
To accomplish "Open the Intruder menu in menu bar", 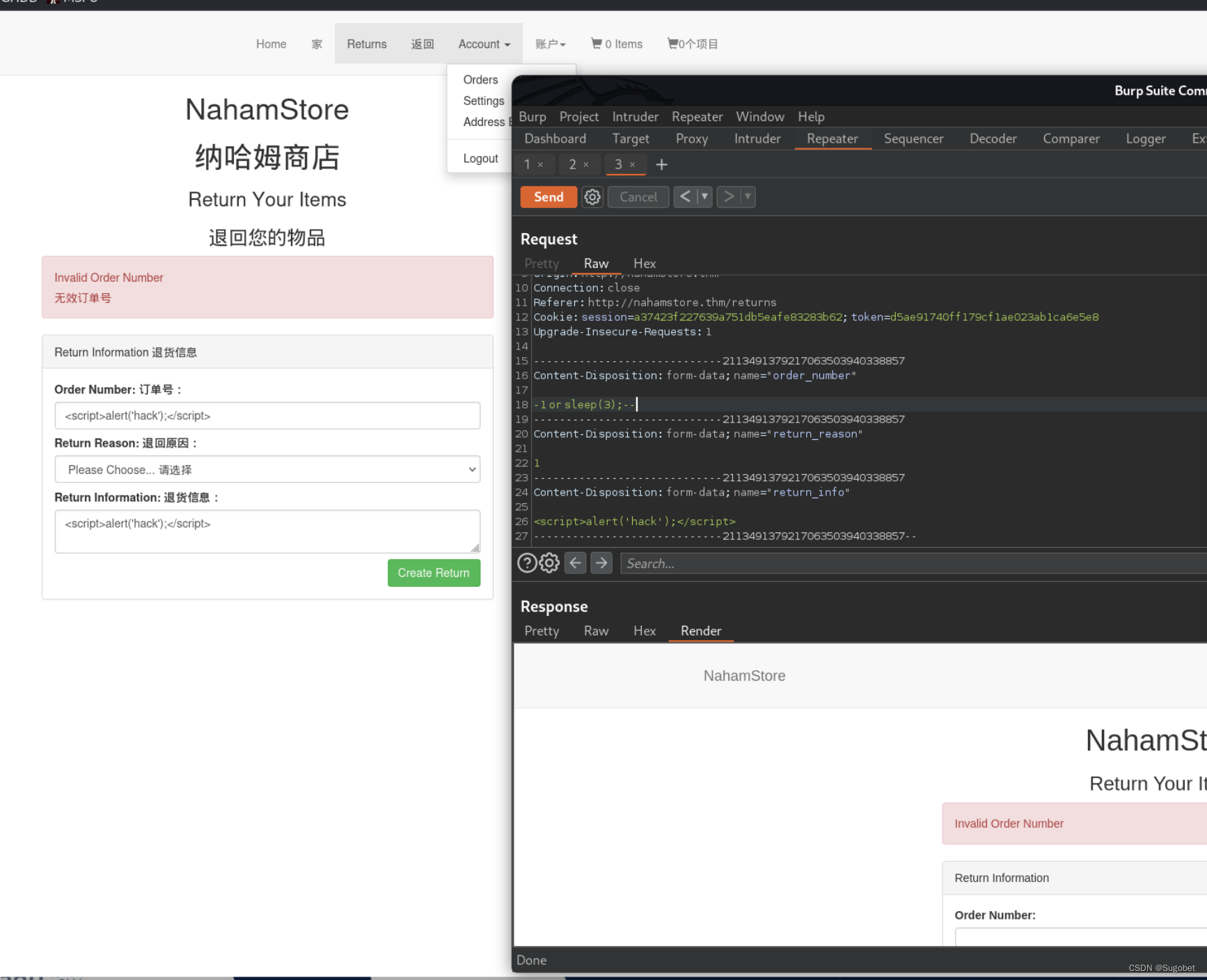I will (x=636, y=117).
